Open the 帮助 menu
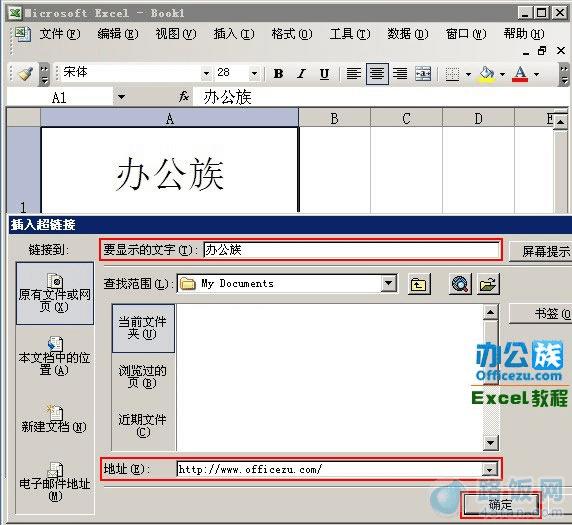572x525 pixels. click(524, 34)
